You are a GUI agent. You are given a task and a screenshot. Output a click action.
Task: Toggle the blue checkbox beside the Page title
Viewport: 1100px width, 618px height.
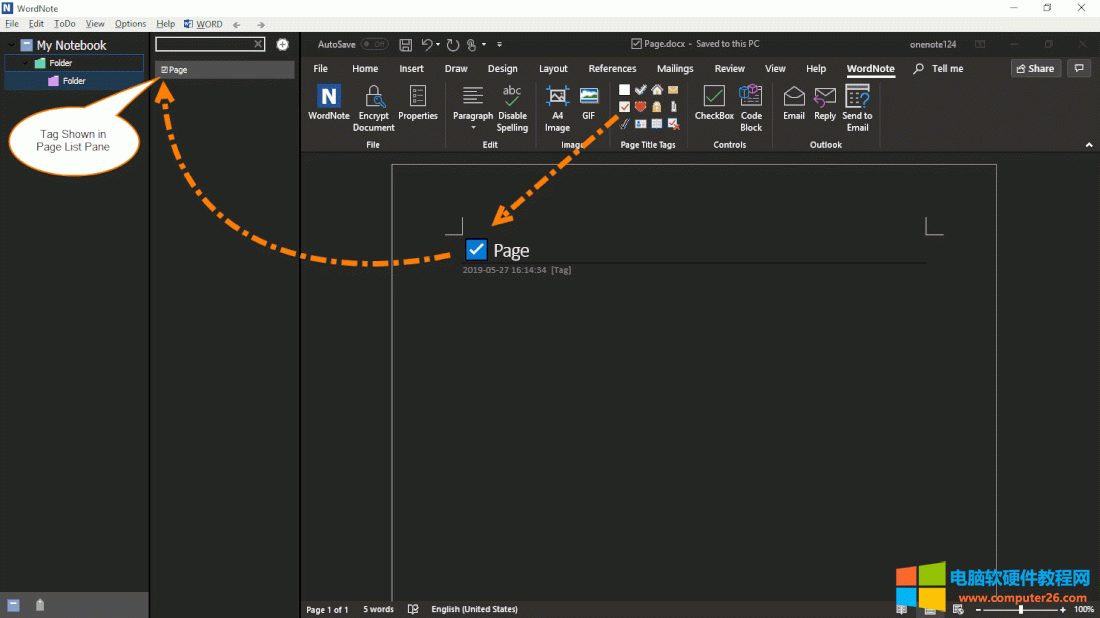tap(476, 250)
